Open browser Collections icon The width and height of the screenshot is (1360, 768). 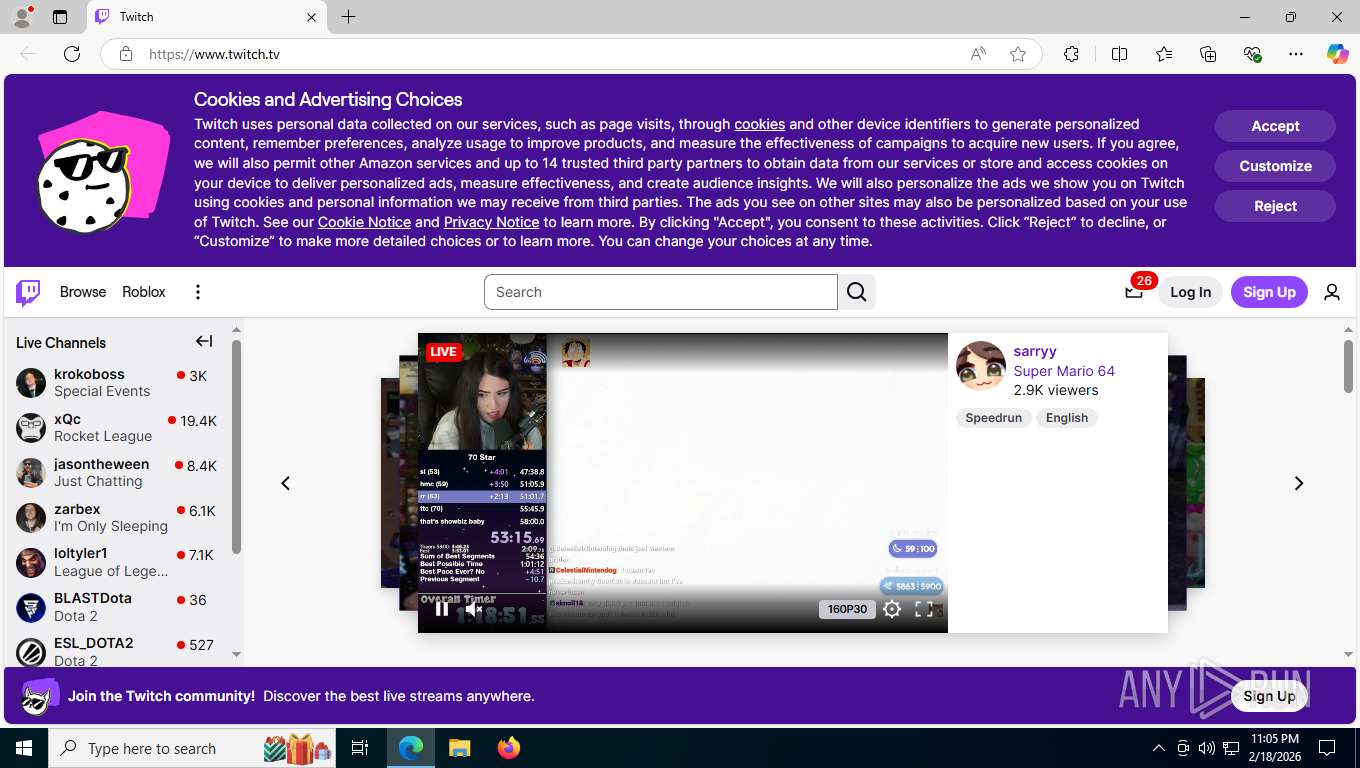pyautogui.click(x=1208, y=54)
